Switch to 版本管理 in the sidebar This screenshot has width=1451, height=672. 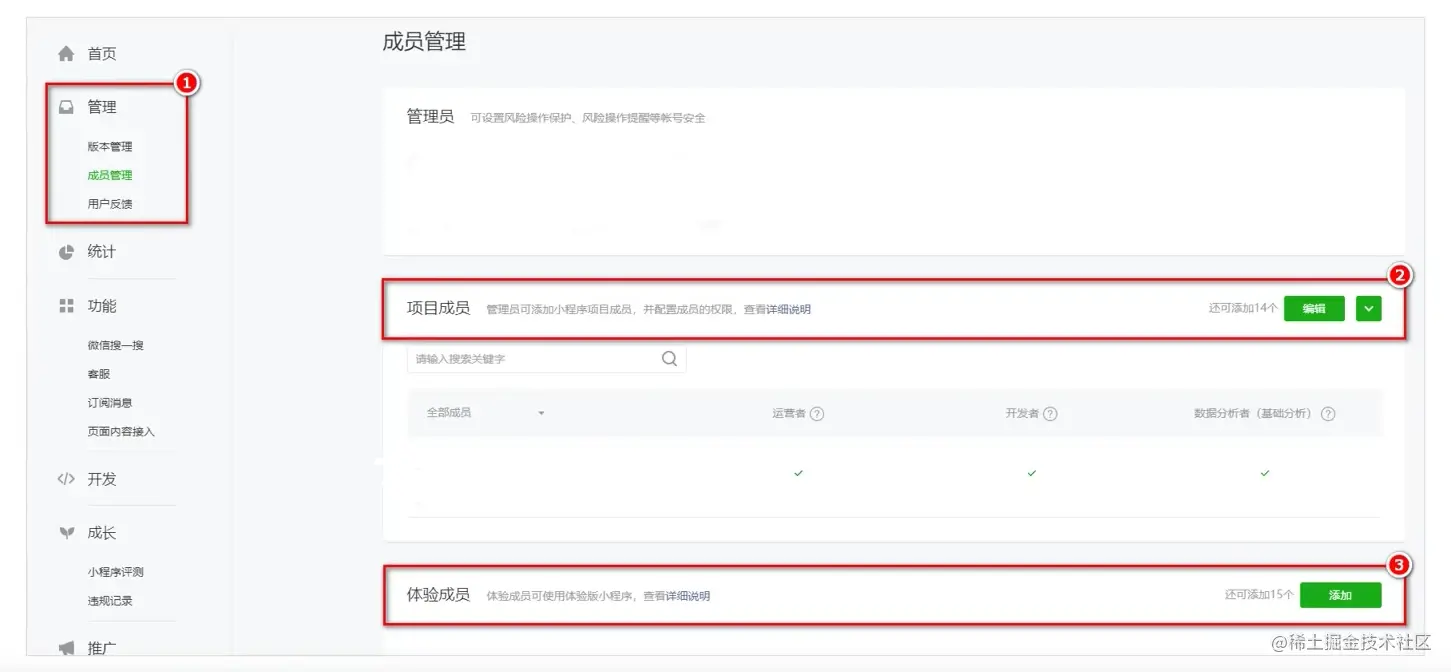tap(108, 146)
